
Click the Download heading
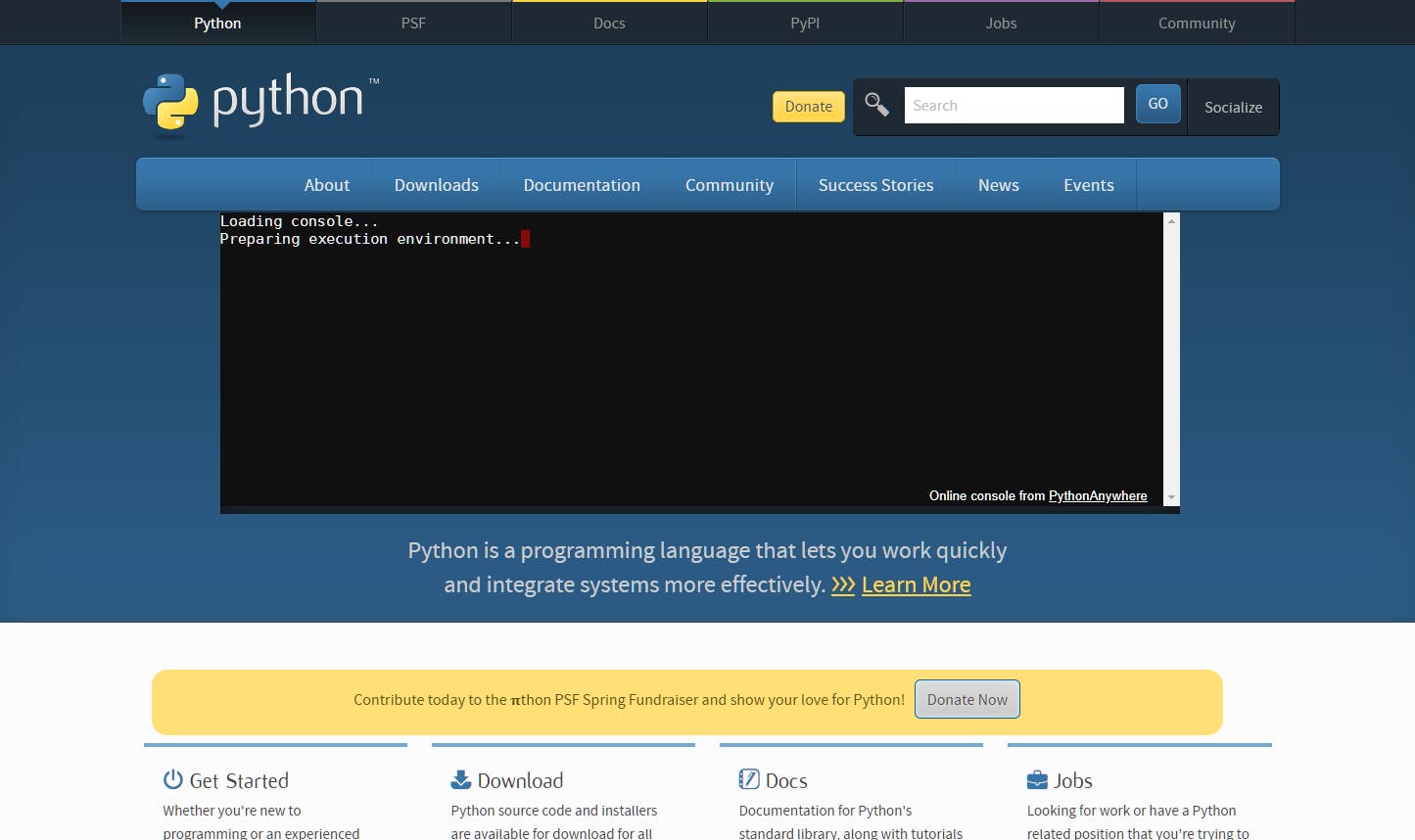[520, 780]
